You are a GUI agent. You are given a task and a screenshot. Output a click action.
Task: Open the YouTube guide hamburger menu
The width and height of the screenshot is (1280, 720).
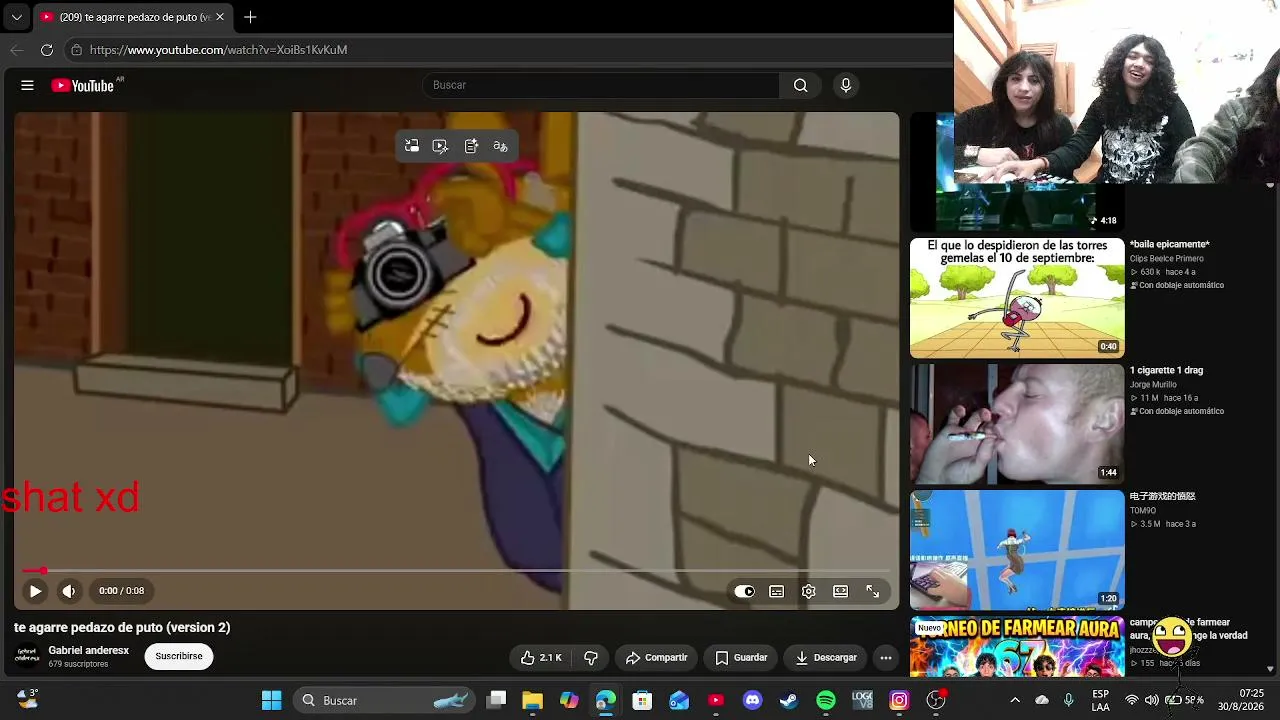[27, 85]
